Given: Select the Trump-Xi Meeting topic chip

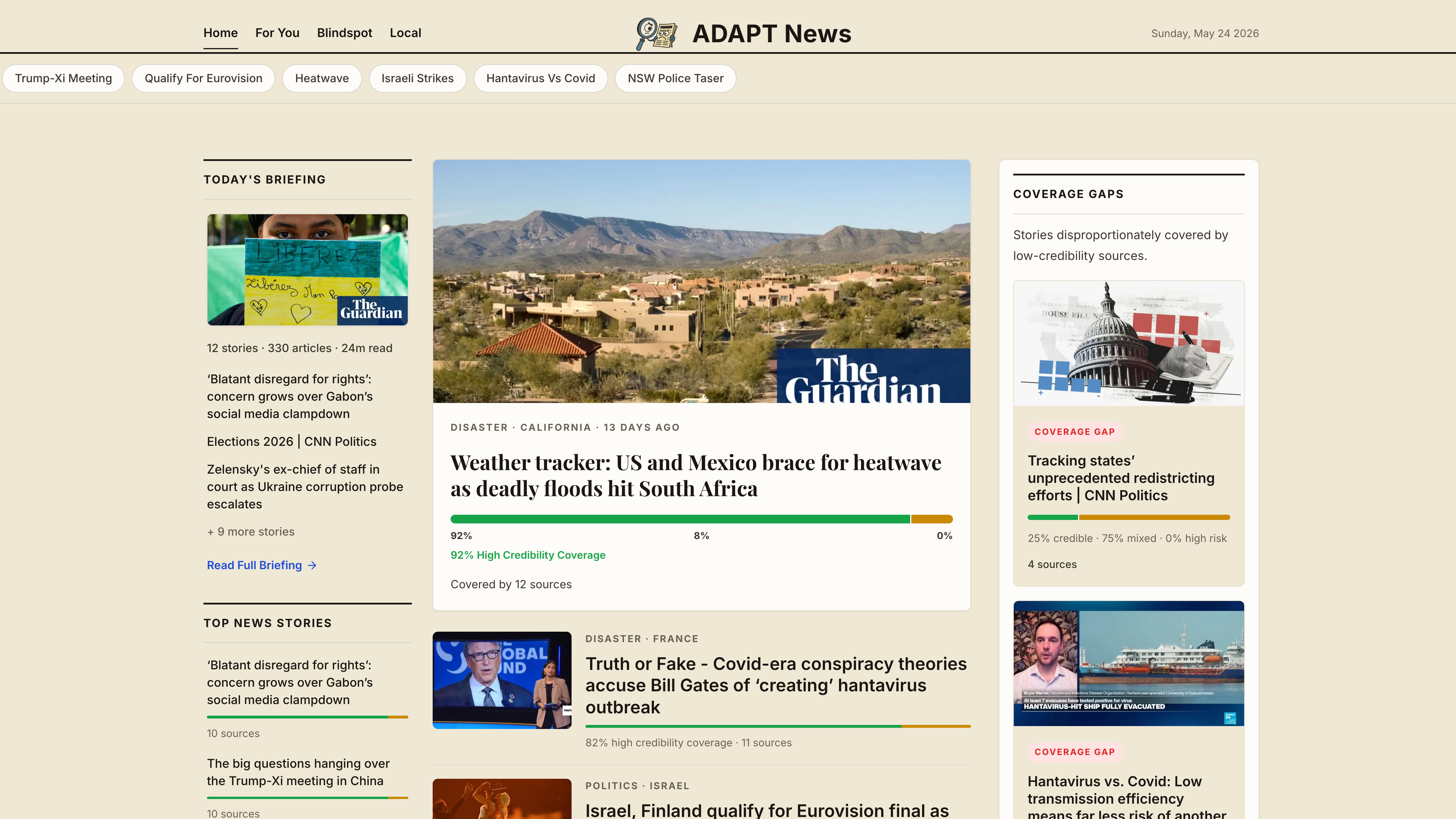Looking at the screenshot, I should (x=63, y=78).
